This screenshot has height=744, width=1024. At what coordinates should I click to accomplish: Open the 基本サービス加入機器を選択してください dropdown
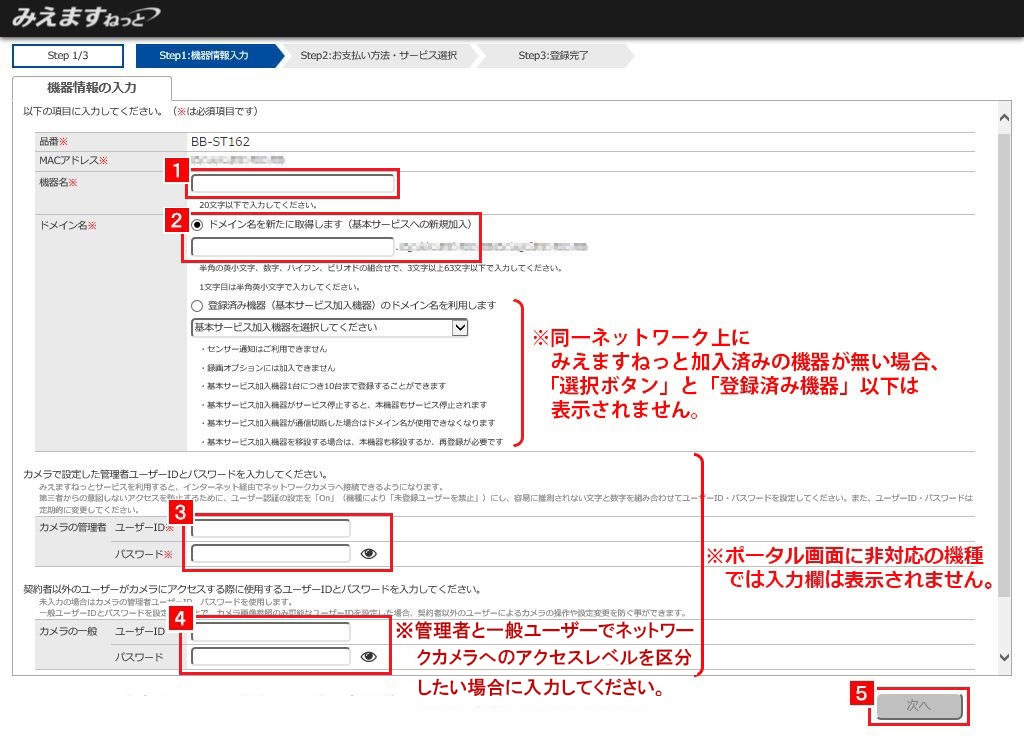click(x=329, y=327)
